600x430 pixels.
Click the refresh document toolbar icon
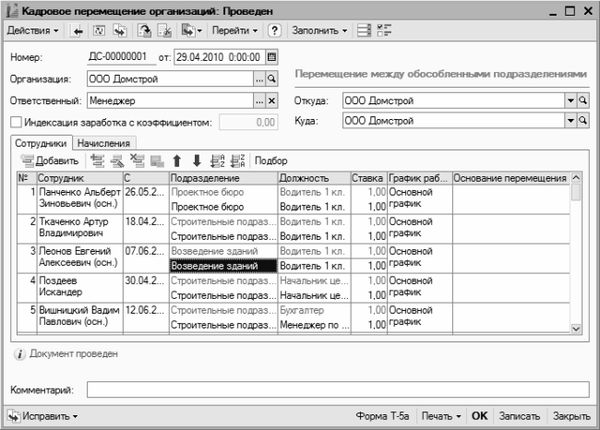click(x=99, y=31)
